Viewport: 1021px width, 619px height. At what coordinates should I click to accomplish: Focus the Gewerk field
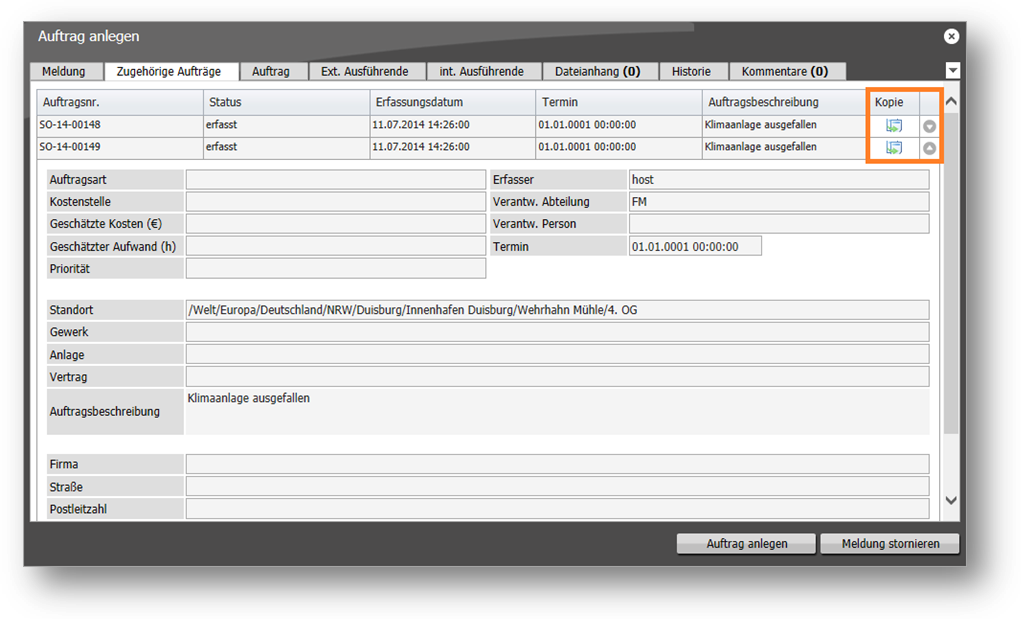click(557, 332)
